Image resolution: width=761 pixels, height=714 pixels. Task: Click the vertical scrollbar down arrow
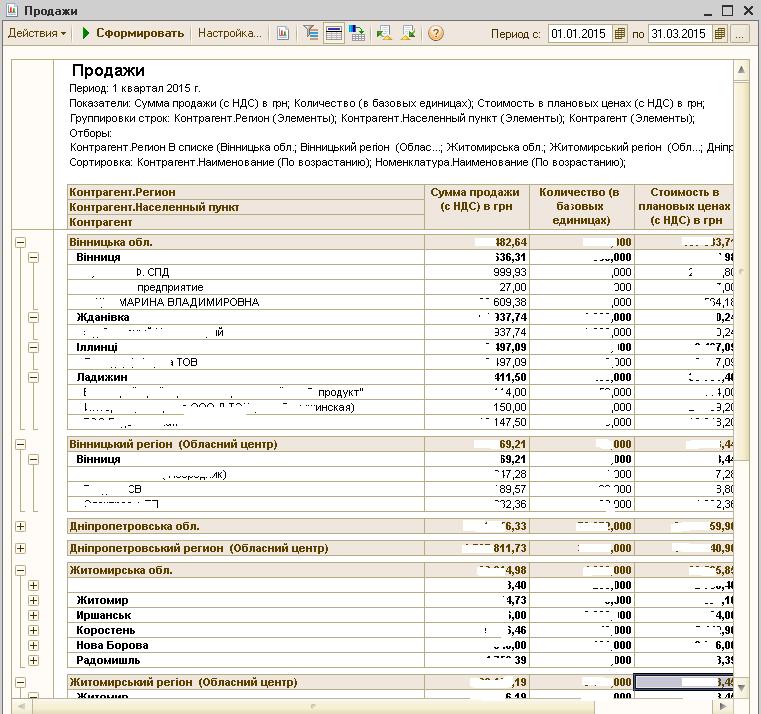coord(741,687)
